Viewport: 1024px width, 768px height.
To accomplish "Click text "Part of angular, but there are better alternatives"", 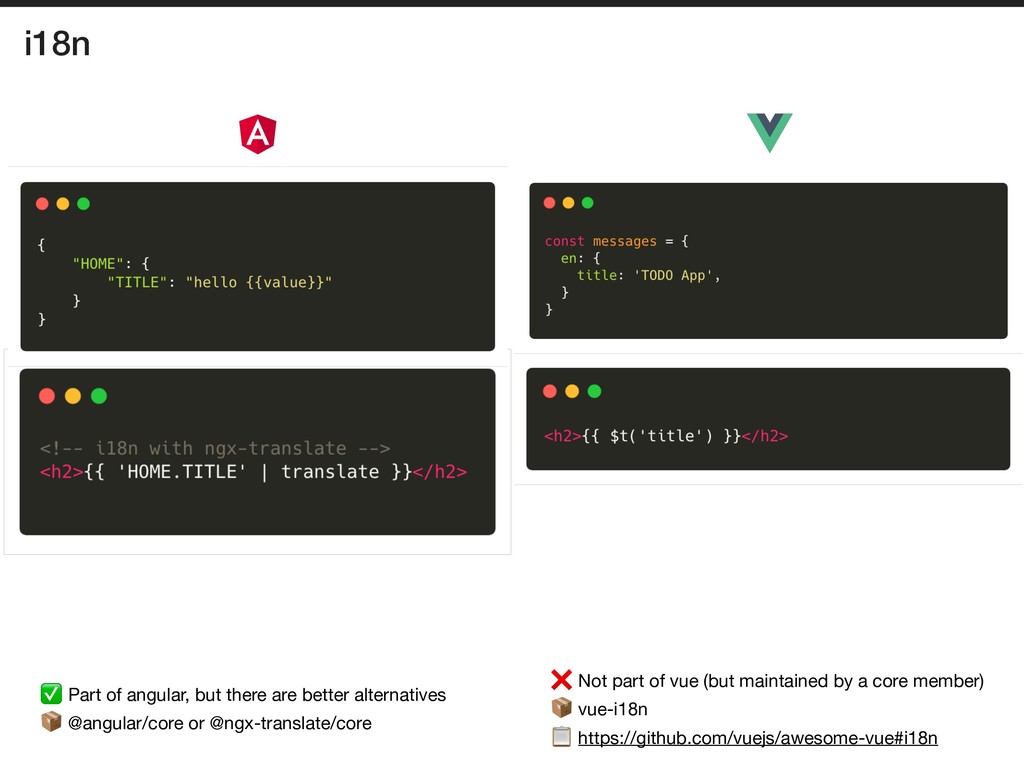I will tap(257, 695).
